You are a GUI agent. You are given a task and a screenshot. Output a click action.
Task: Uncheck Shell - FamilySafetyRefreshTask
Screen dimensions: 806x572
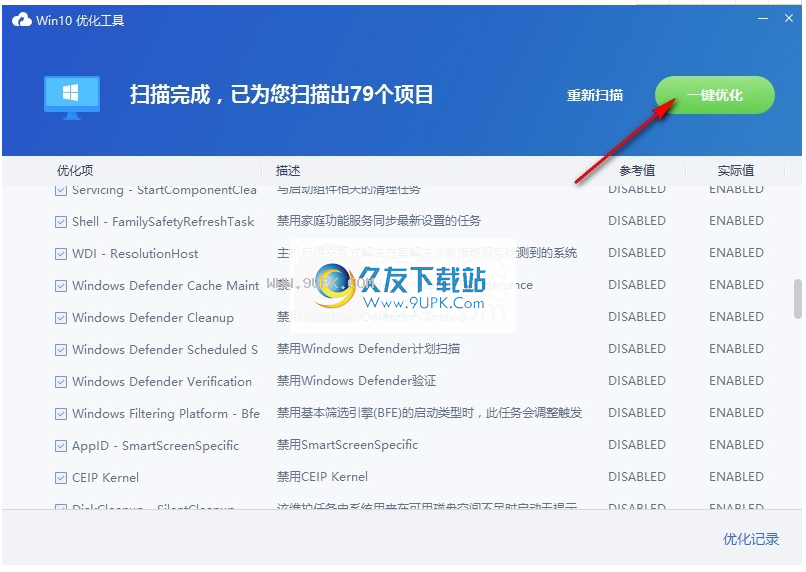pyautogui.click(x=61, y=222)
